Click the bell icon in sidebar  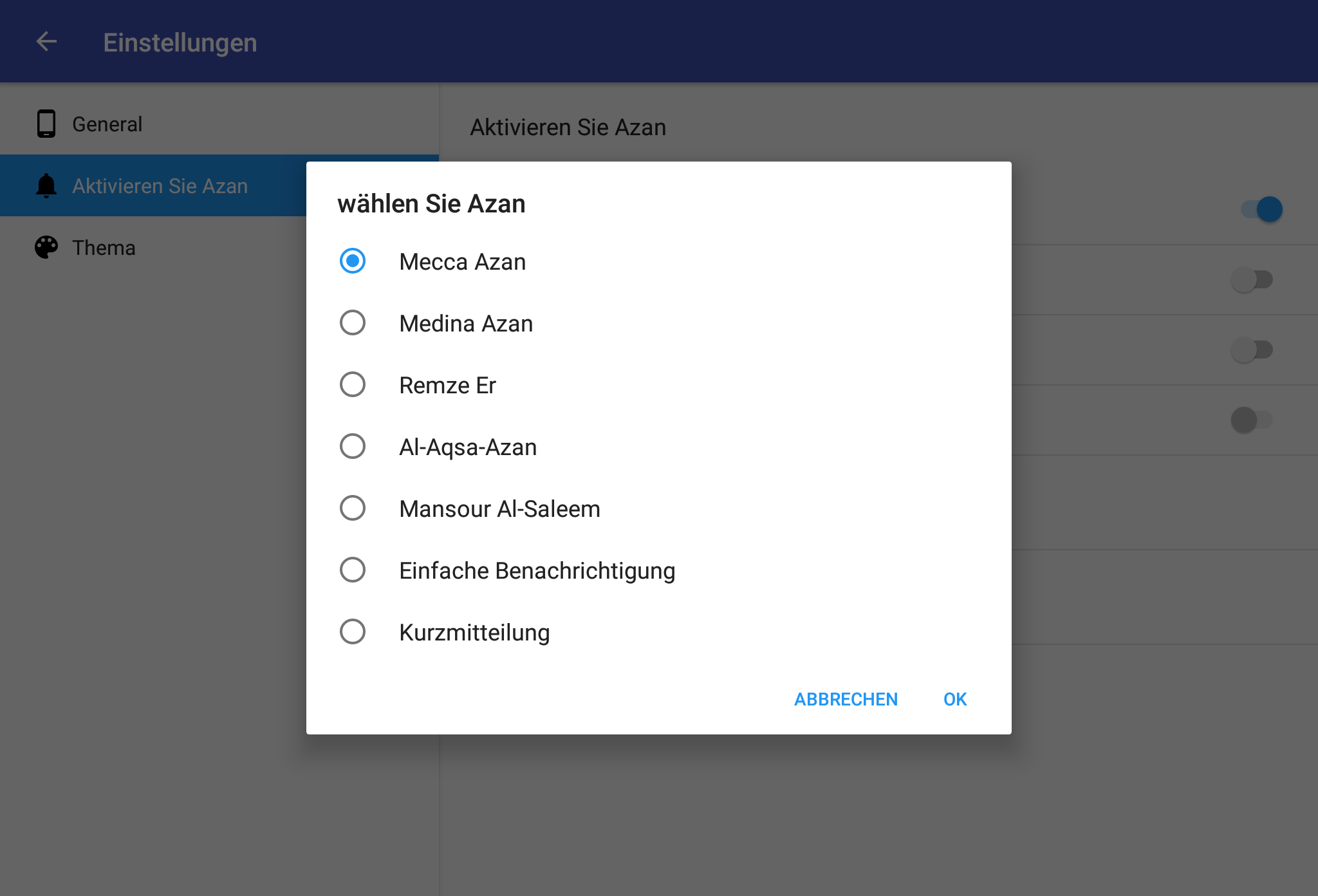[x=46, y=185]
